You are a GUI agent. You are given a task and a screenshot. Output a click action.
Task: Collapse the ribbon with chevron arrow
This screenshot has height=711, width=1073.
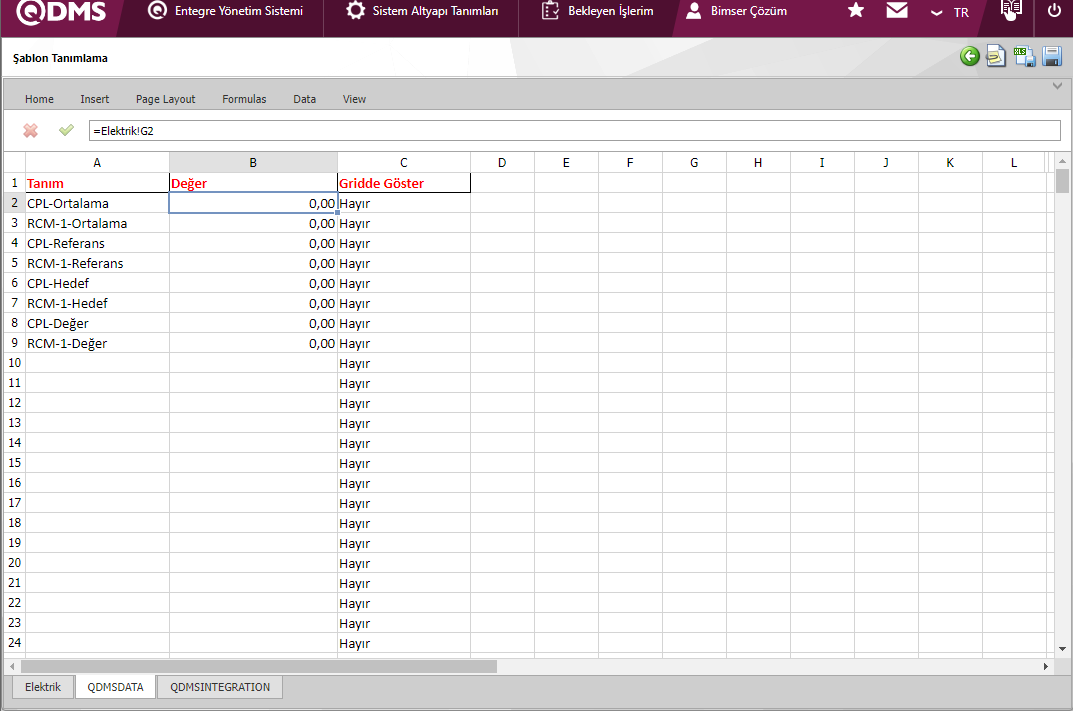1057,87
